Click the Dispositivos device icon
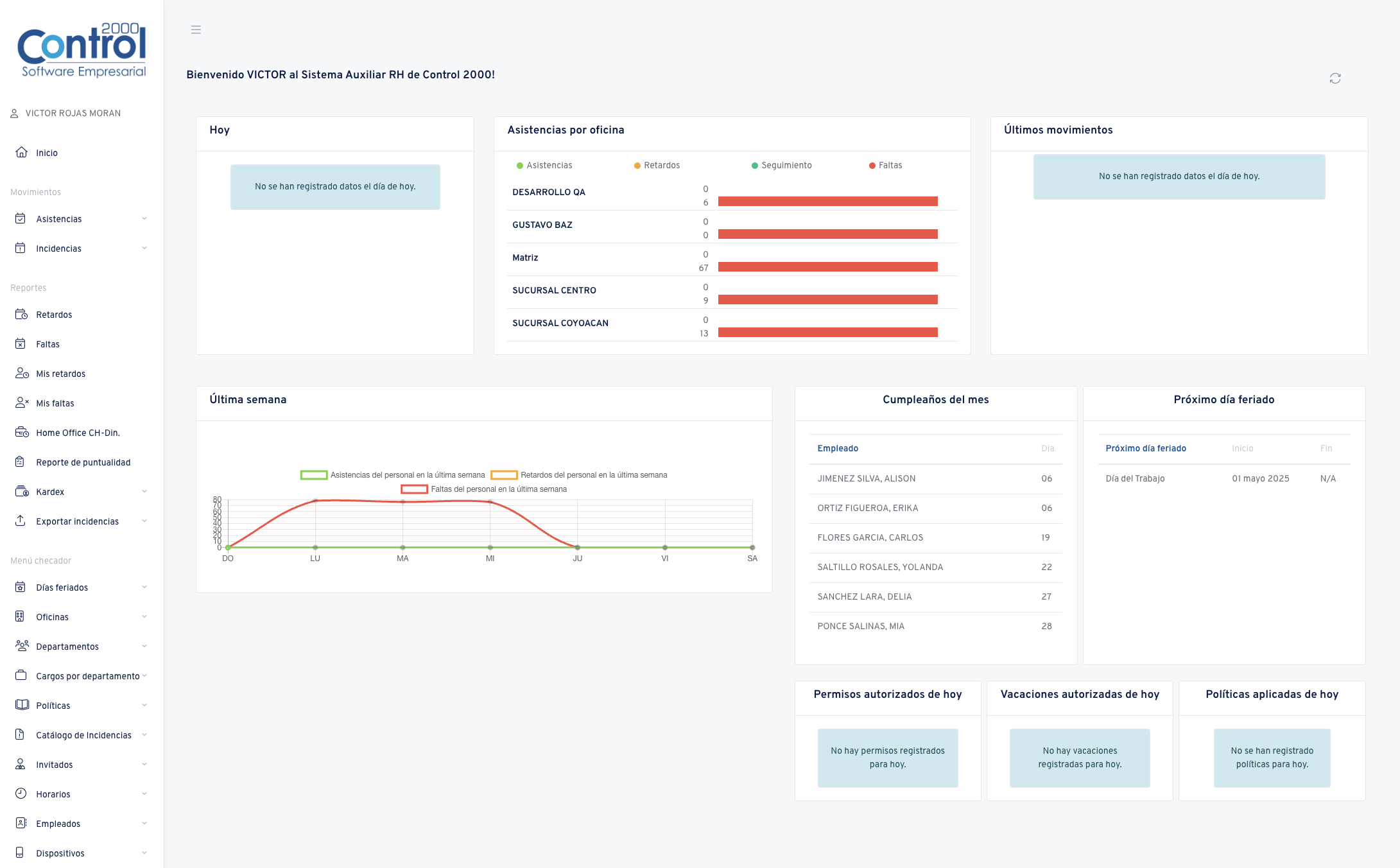This screenshot has height=868, width=1400. pyautogui.click(x=19, y=853)
